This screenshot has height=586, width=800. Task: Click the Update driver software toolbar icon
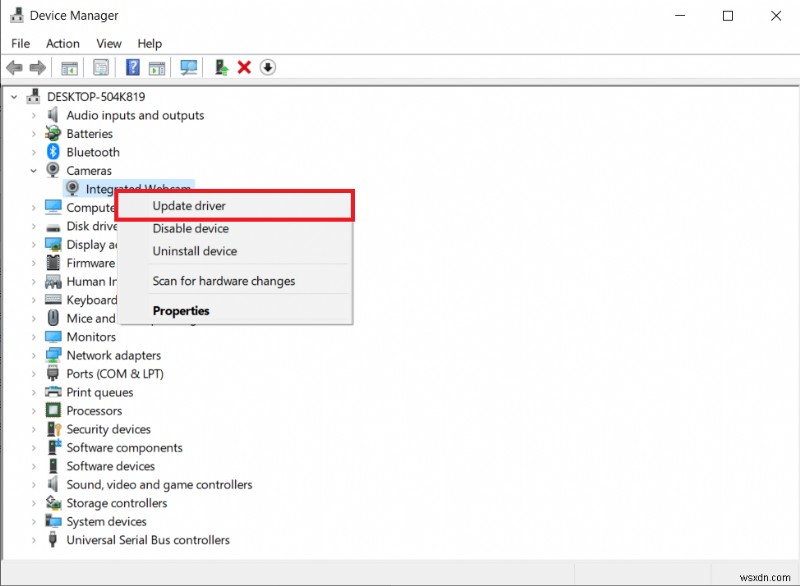[x=221, y=67]
